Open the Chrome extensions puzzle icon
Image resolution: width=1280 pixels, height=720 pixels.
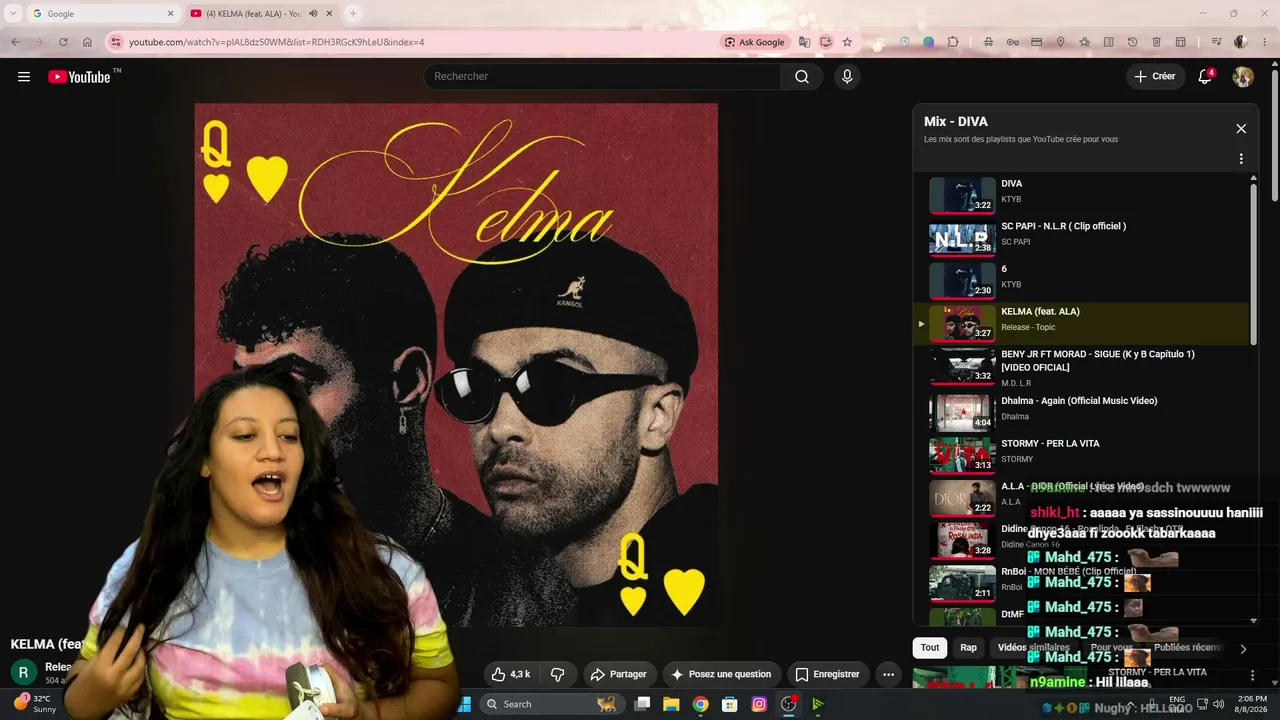point(953,42)
